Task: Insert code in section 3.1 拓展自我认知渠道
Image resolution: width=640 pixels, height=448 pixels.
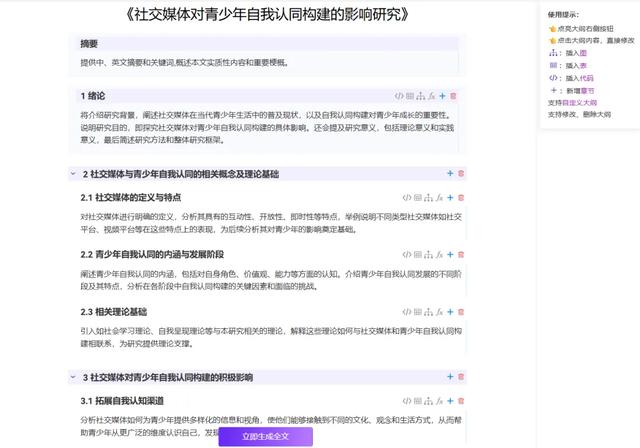Action: pyautogui.click(x=407, y=401)
